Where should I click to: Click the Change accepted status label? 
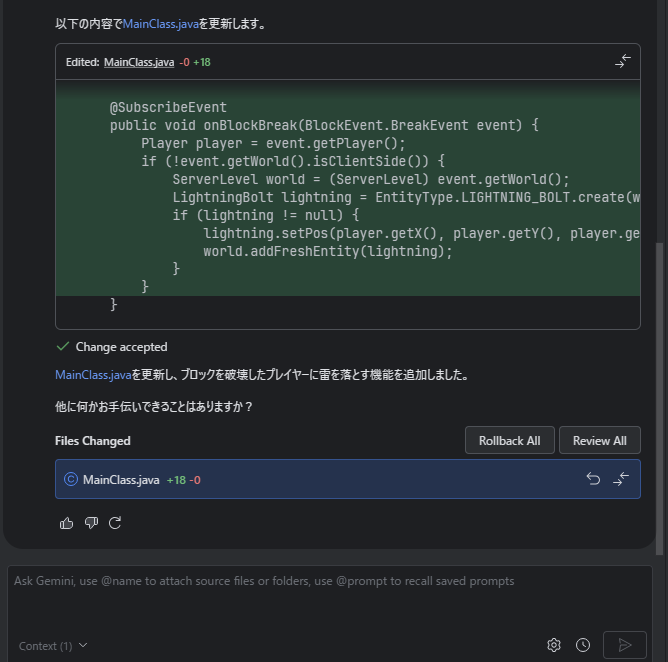coord(121,347)
